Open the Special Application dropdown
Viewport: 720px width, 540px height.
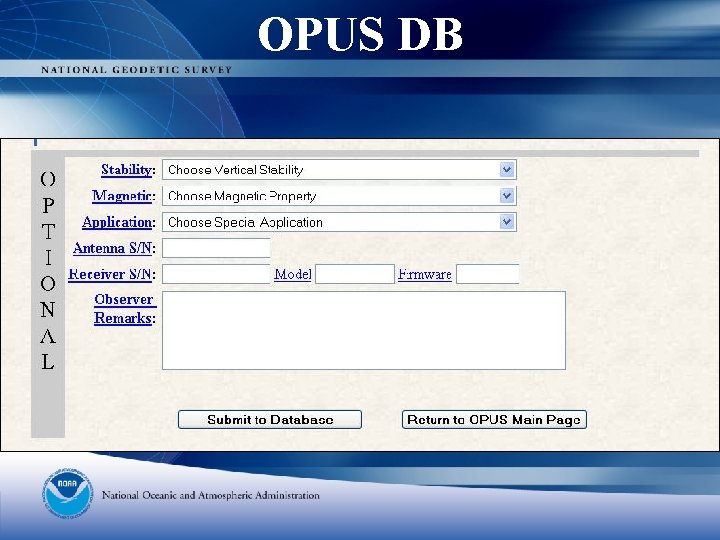tap(339, 222)
